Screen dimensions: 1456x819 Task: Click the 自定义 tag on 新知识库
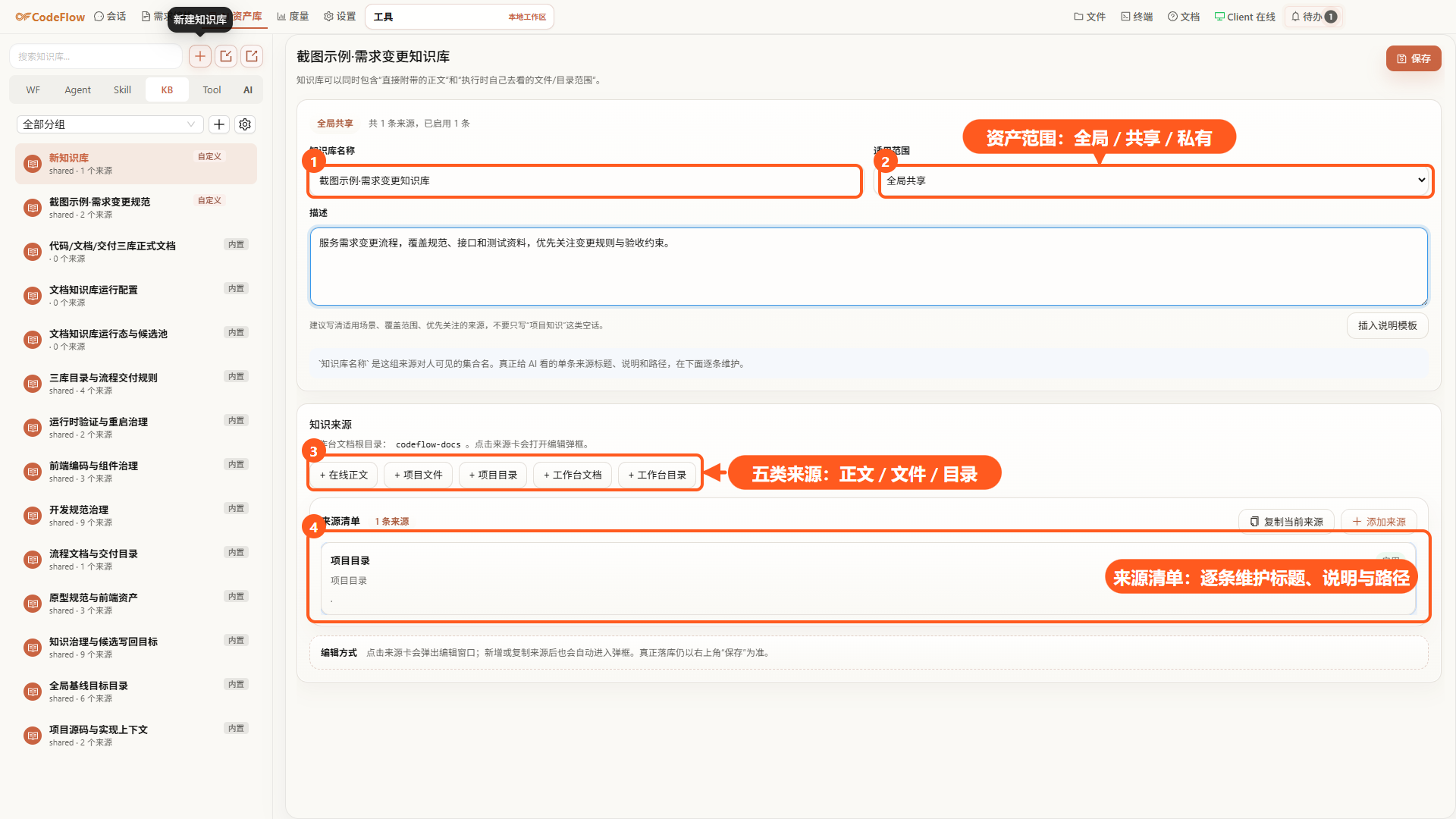tap(209, 156)
